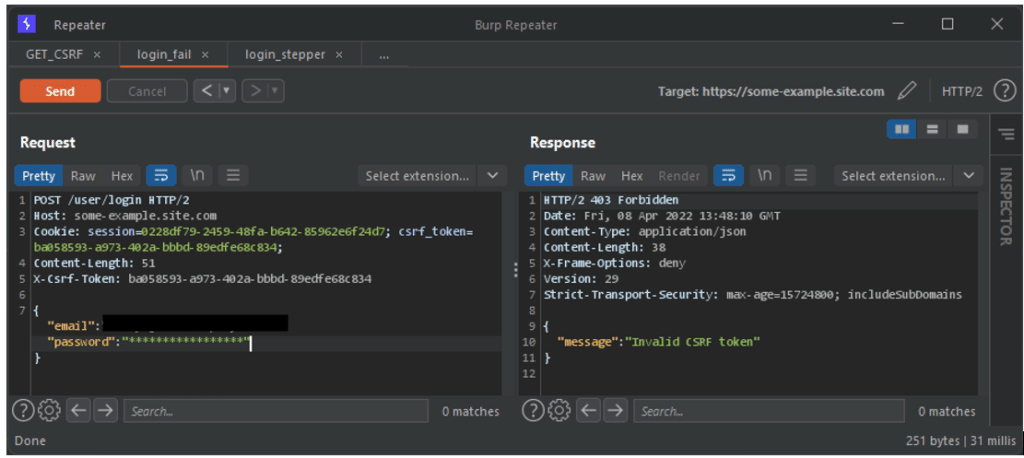Viewport: 1024px width, 458px height.
Task: Toggle line wrap in request editor
Action: (x=161, y=176)
